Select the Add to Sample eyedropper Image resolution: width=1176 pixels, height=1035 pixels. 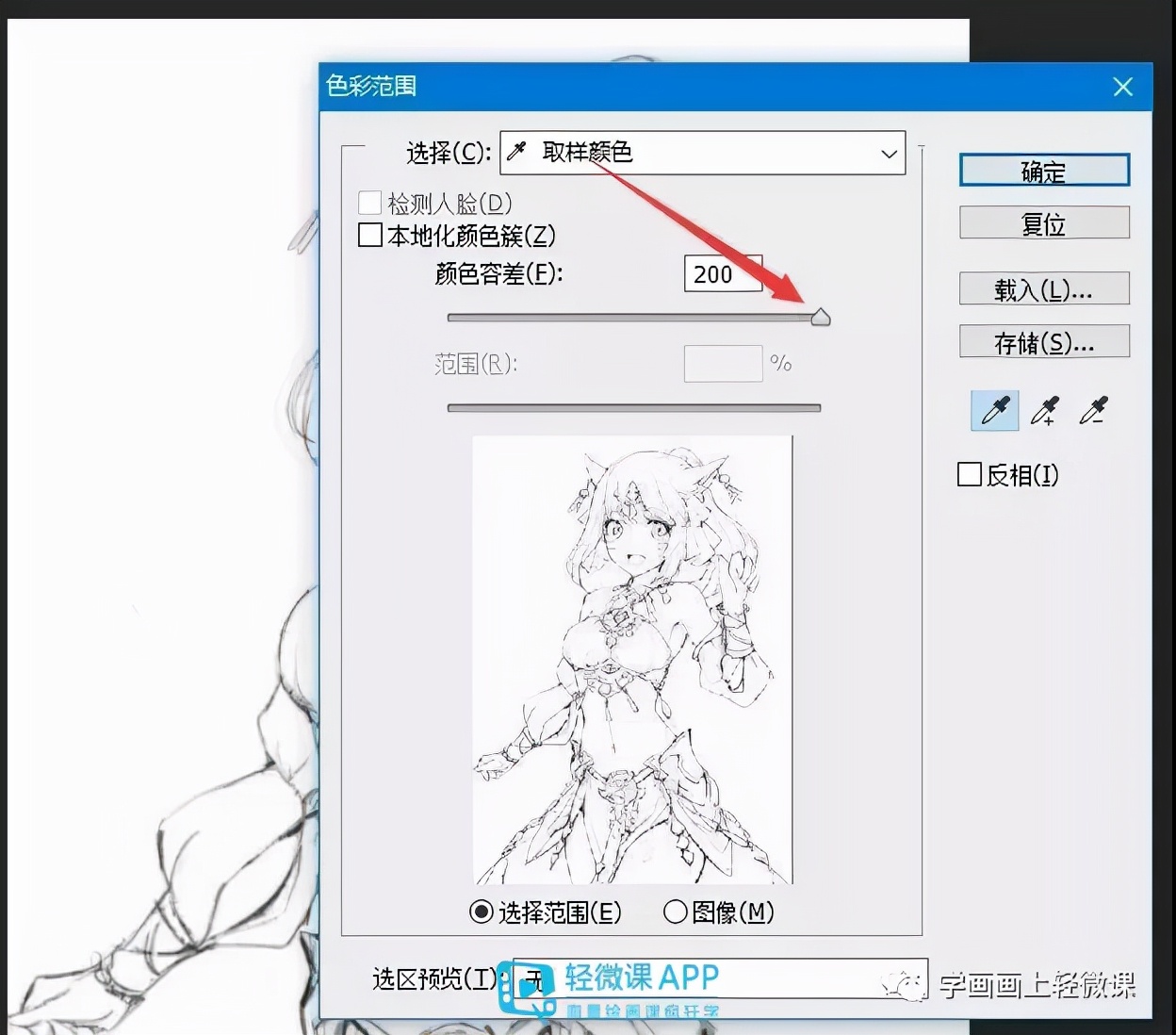1045,411
